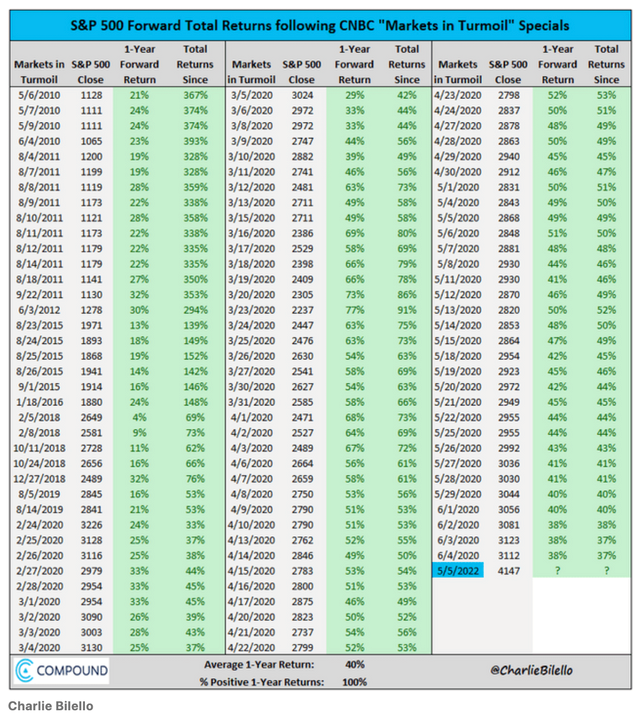Select the 3/4/2020 date cell
The width and height of the screenshot is (640, 718).
pyautogui.click(x=37, y=646)
